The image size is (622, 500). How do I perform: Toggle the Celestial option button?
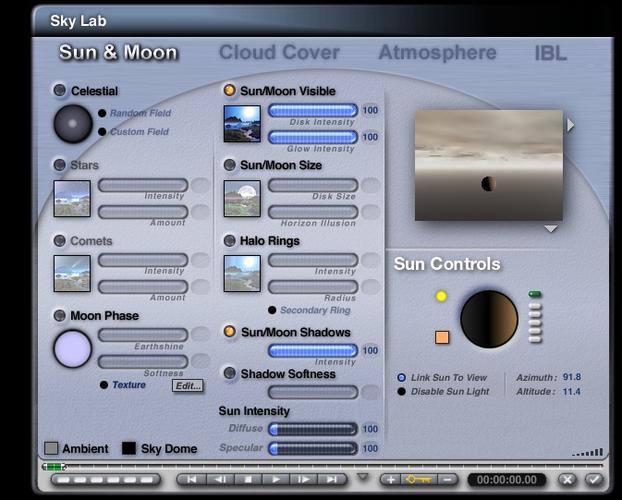point(60,90)
